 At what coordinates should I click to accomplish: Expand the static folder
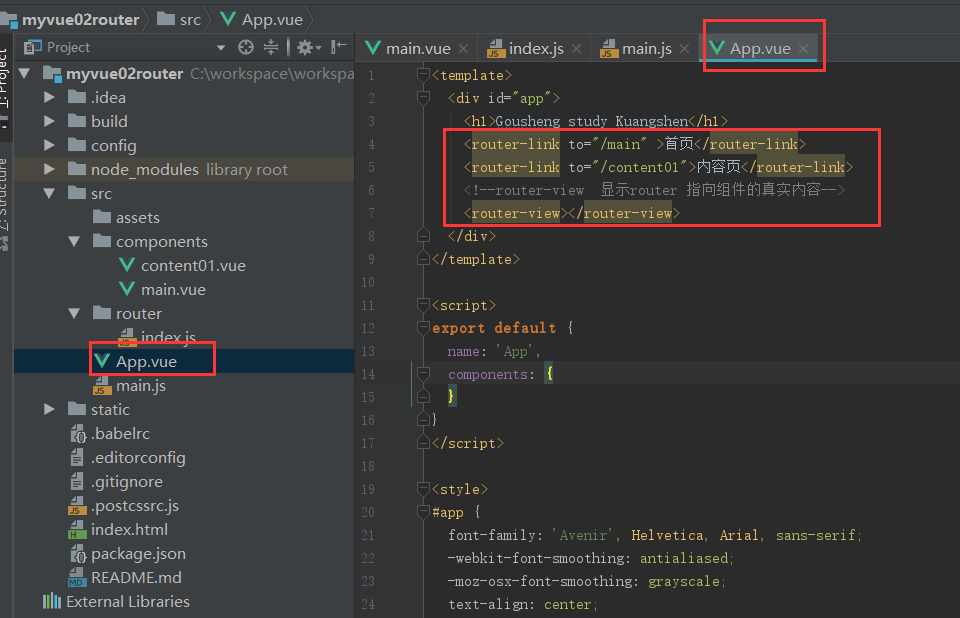click(x=50, y=409)
